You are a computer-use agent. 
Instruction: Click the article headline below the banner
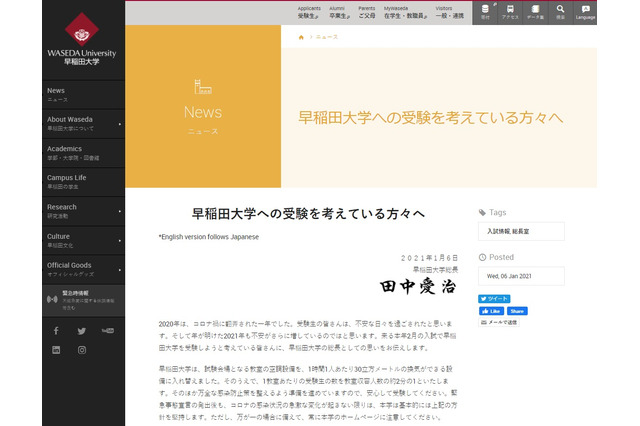click(308, 214)
